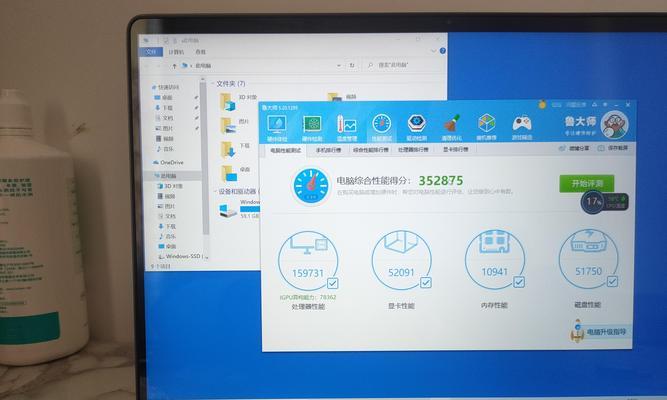Image resolution: width=667 pixels, height=400 pixels.
Task: Uncheck the processor performance 159731 checkbox
Action: click(333, 283)
